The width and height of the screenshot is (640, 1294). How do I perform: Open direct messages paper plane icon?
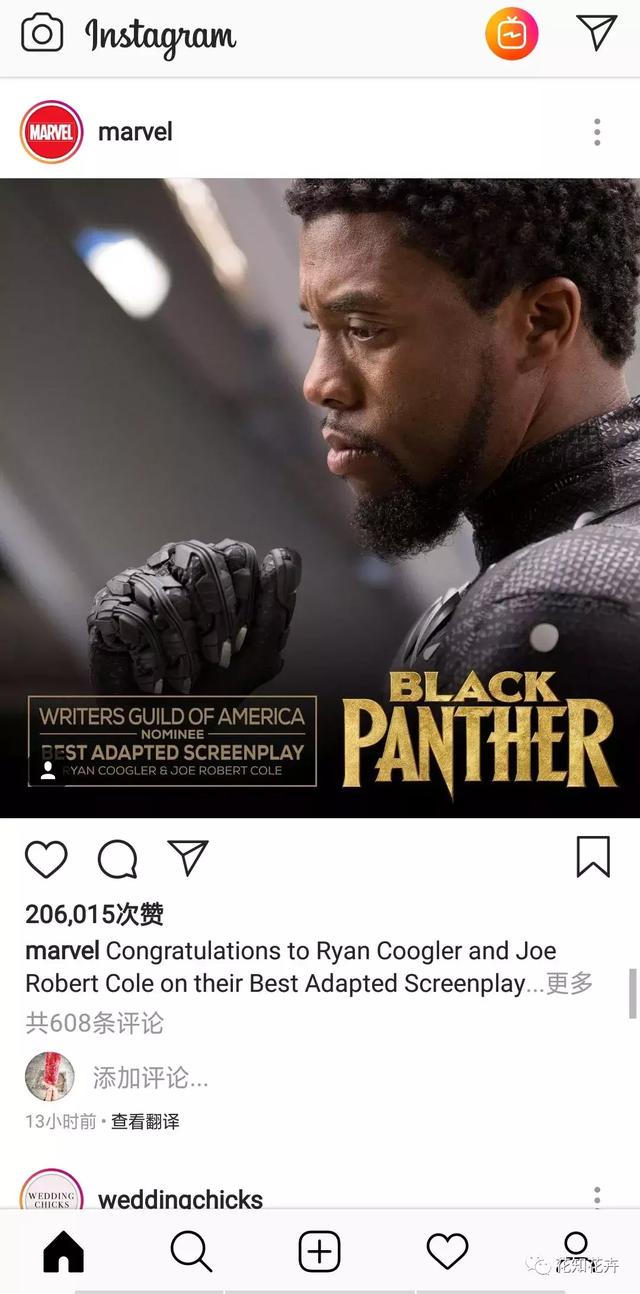tap(597, 33)
